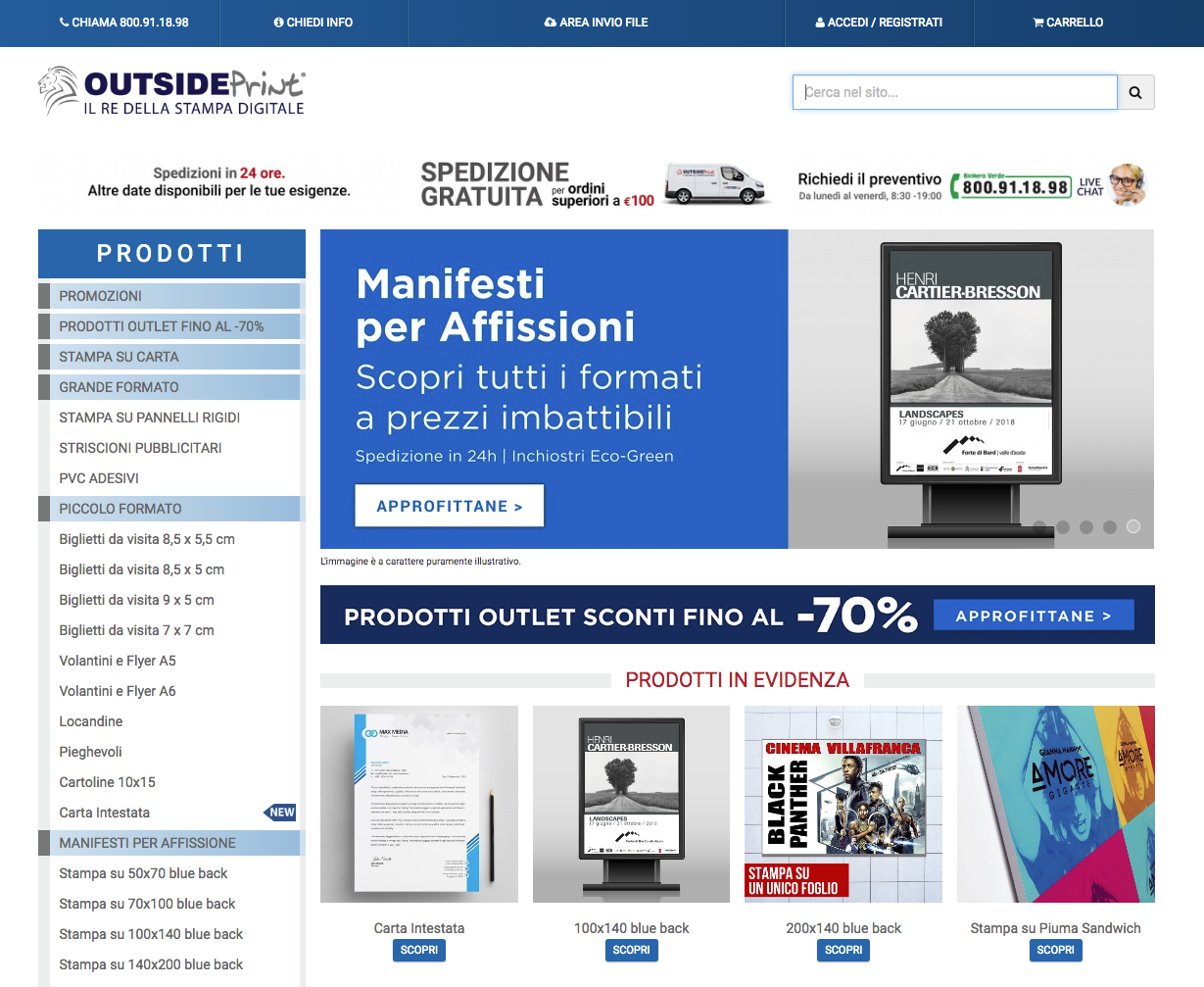Expand the Promozioni category

click(169, 296)
